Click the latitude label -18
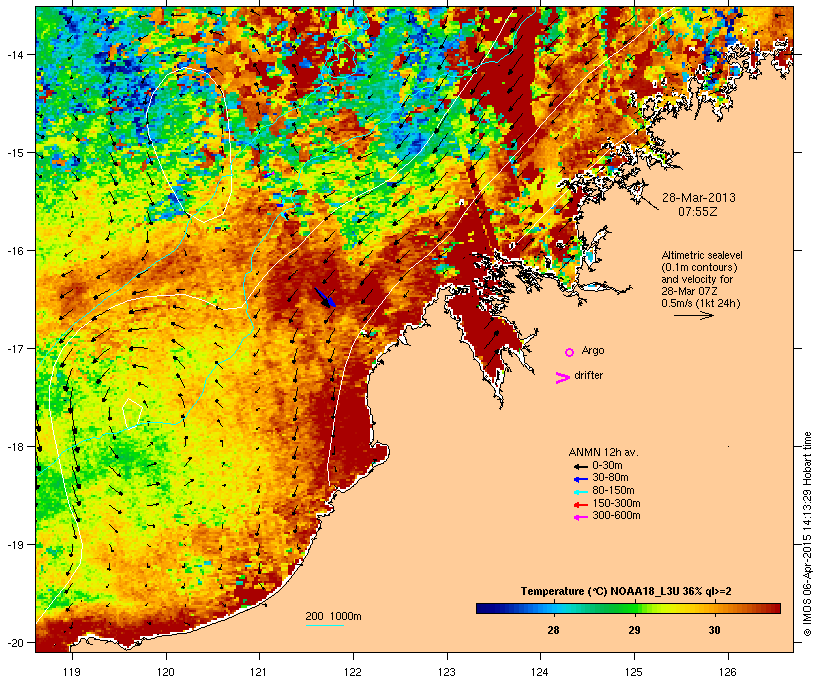 click(14, 446)
